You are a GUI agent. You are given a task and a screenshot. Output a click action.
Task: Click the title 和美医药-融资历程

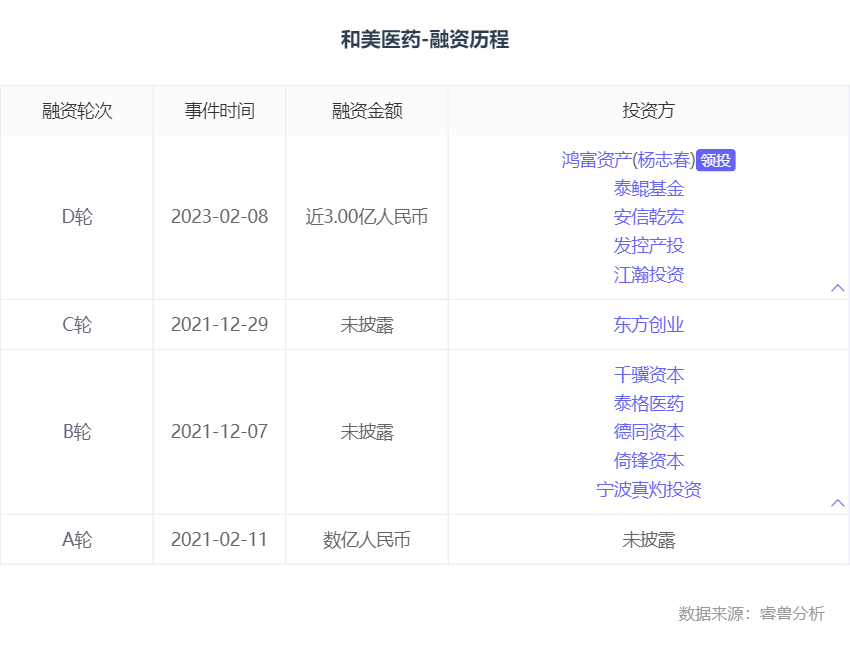[425, 40]
